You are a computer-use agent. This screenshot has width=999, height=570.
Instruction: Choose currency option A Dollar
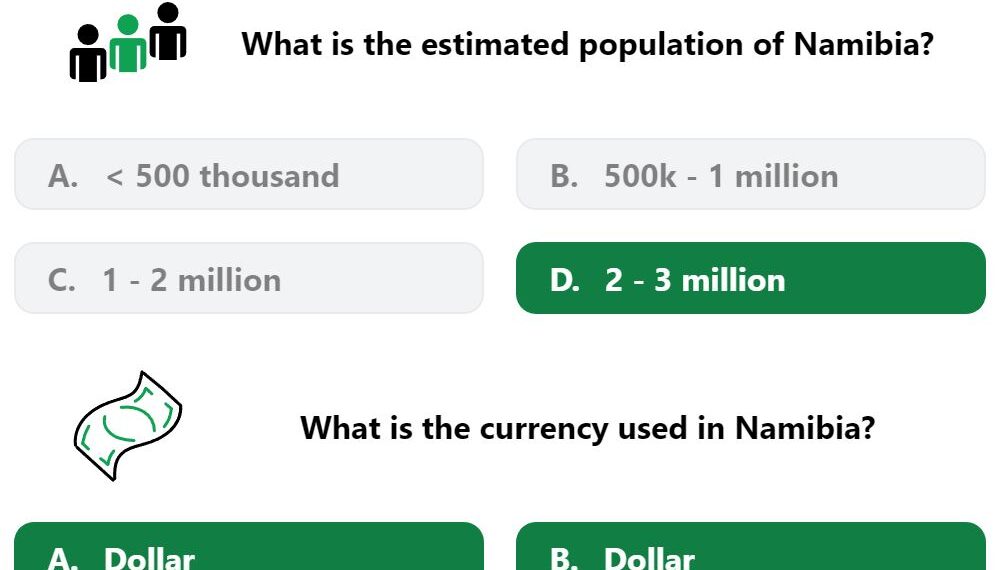249,546
